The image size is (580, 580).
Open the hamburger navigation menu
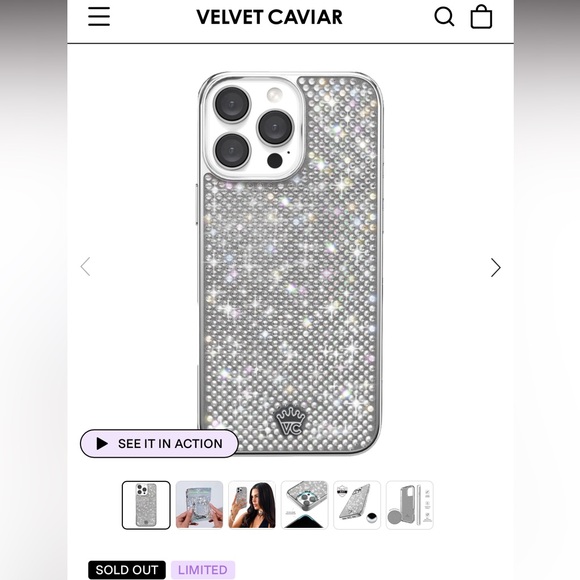(x=99, y=17)
